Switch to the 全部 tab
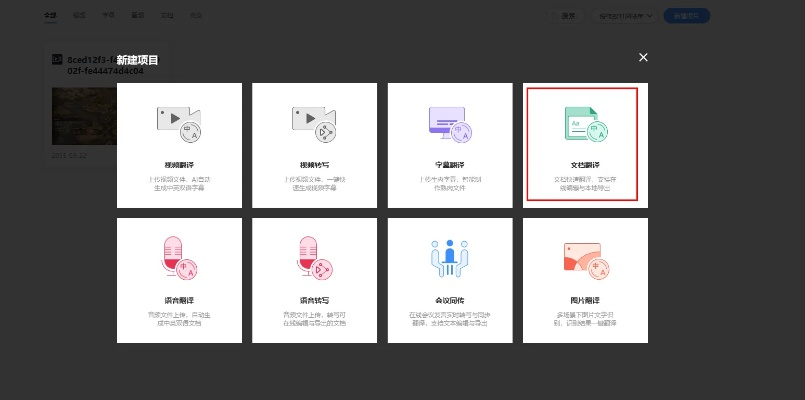 tap(51, 16)
